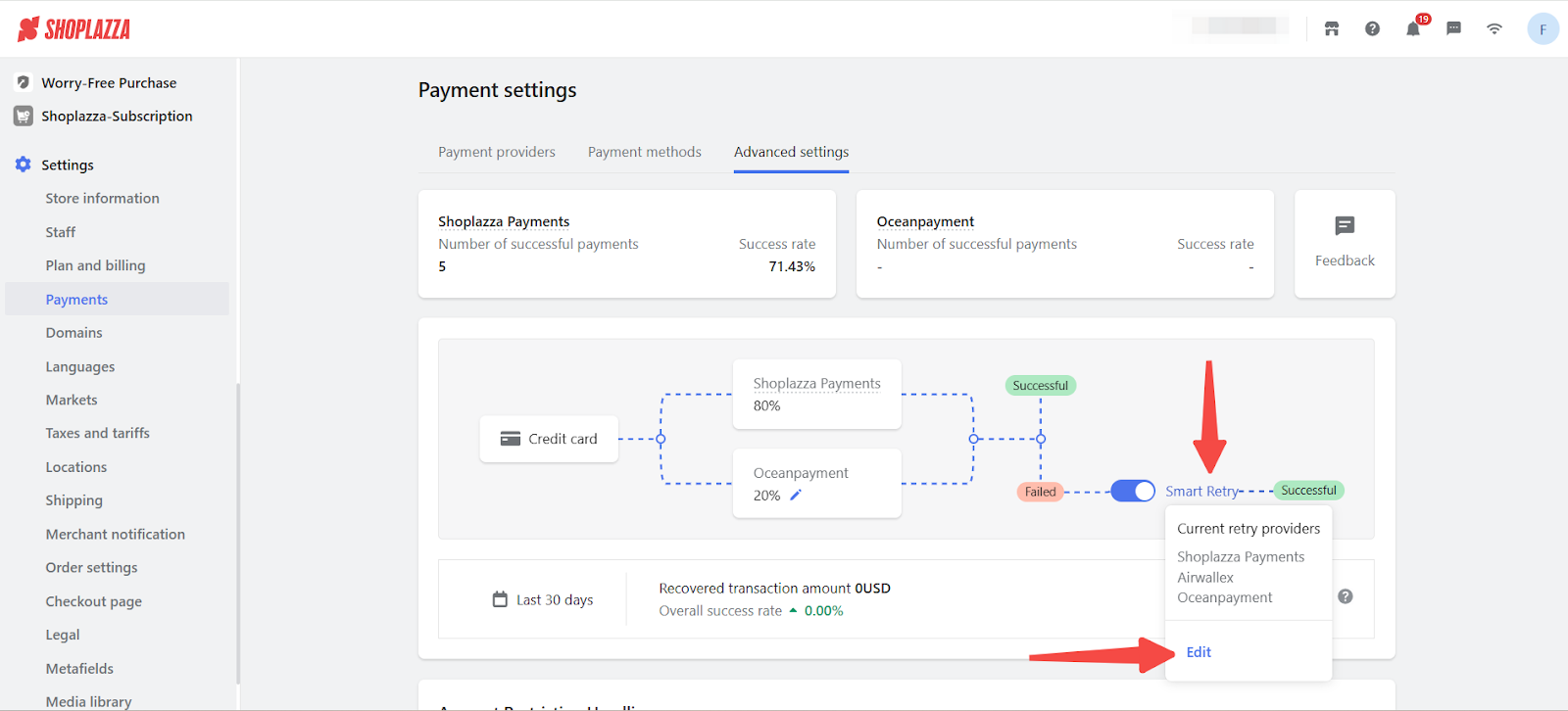The width and height of the screenshot is (1568, 711).
Task: Click the Worry-Free Purchase shield icon
Action: pyautogui.click(x=24, y=82)
